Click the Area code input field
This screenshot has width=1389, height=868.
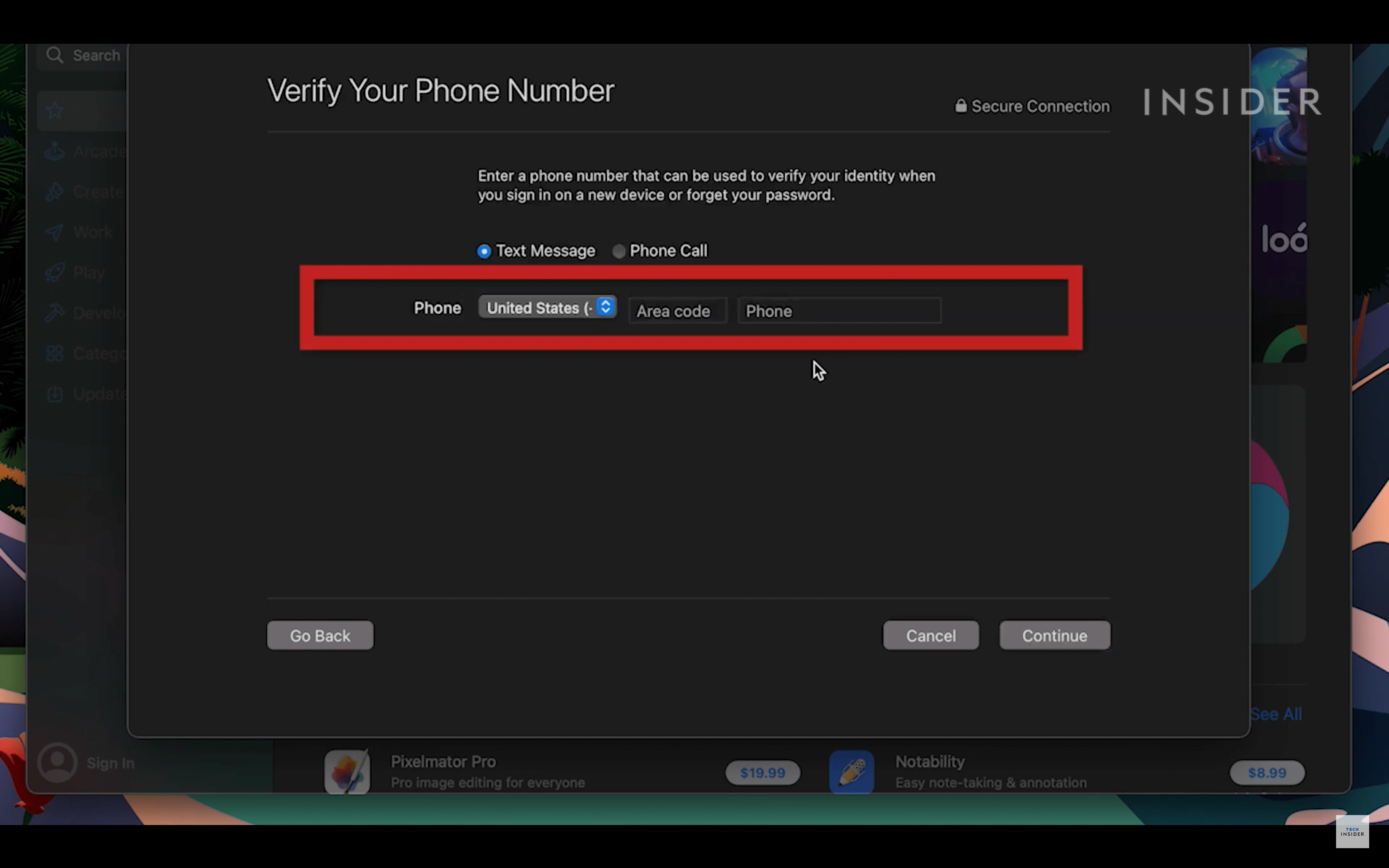coord(677,311)
